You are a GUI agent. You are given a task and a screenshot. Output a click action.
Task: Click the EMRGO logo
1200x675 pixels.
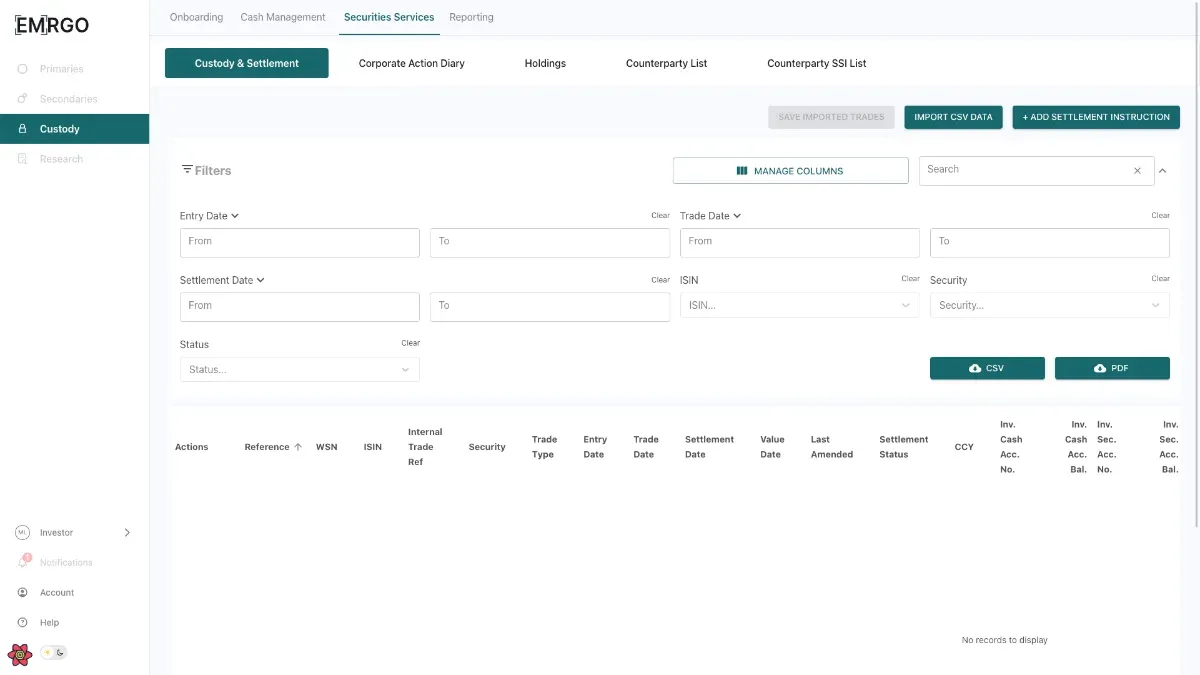52,25
